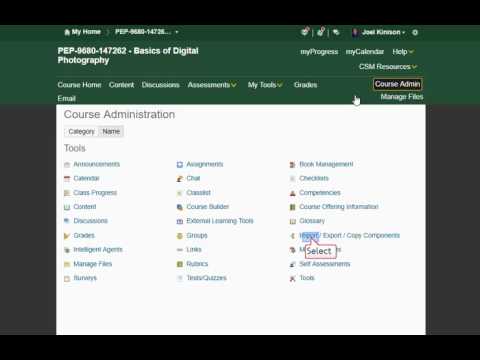Open Content from the navbar

click(x=121, y=85)
